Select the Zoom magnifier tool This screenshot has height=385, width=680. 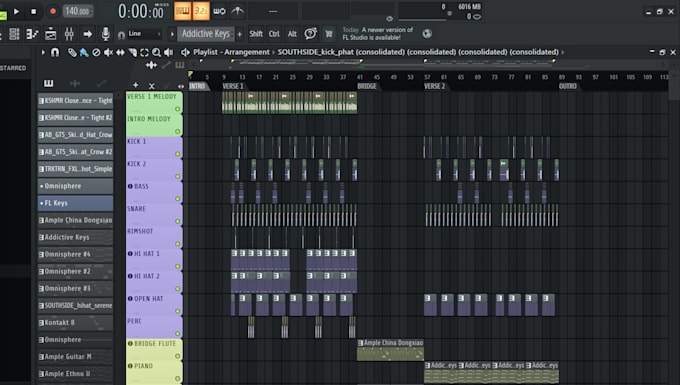click(x=156, y=52)
